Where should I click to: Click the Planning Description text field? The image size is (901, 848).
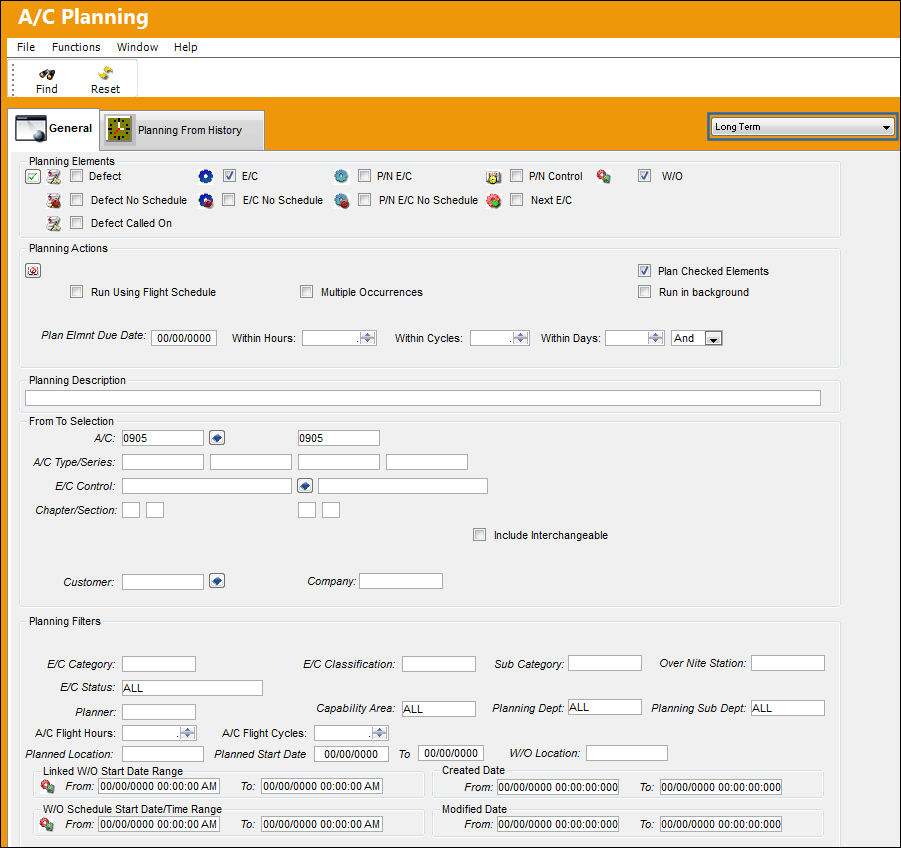pos(423,398)
